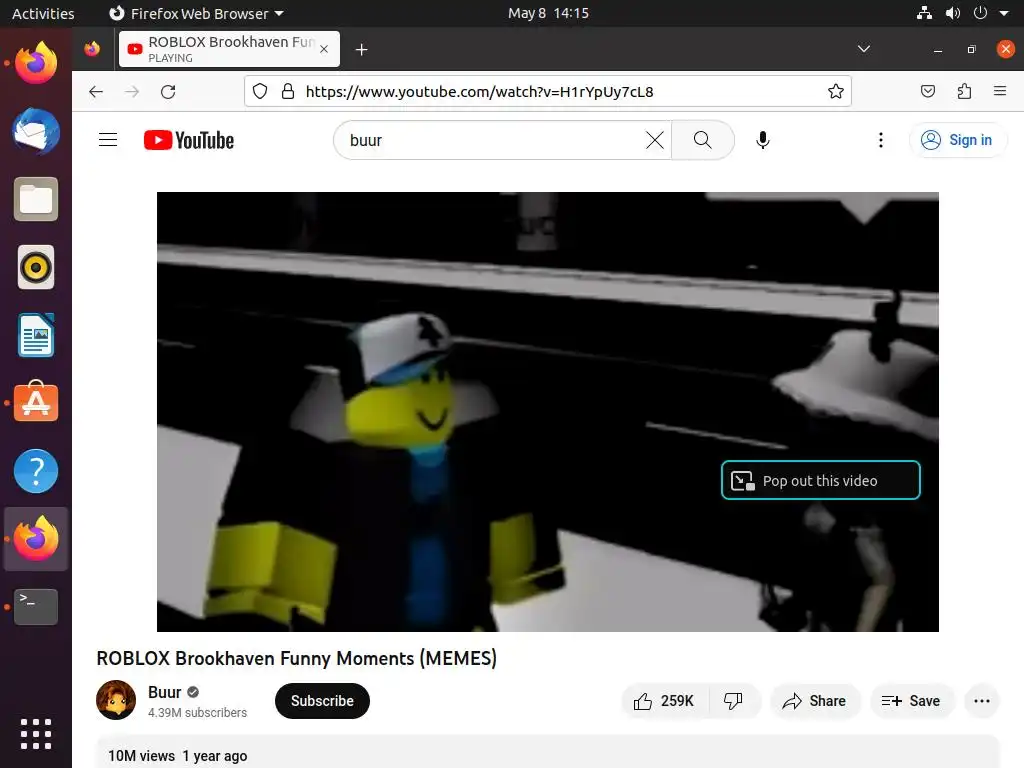Open YouTube settings three-dot menu
The height and width of the screenshot is (768, 1024).
pos(880,140)
